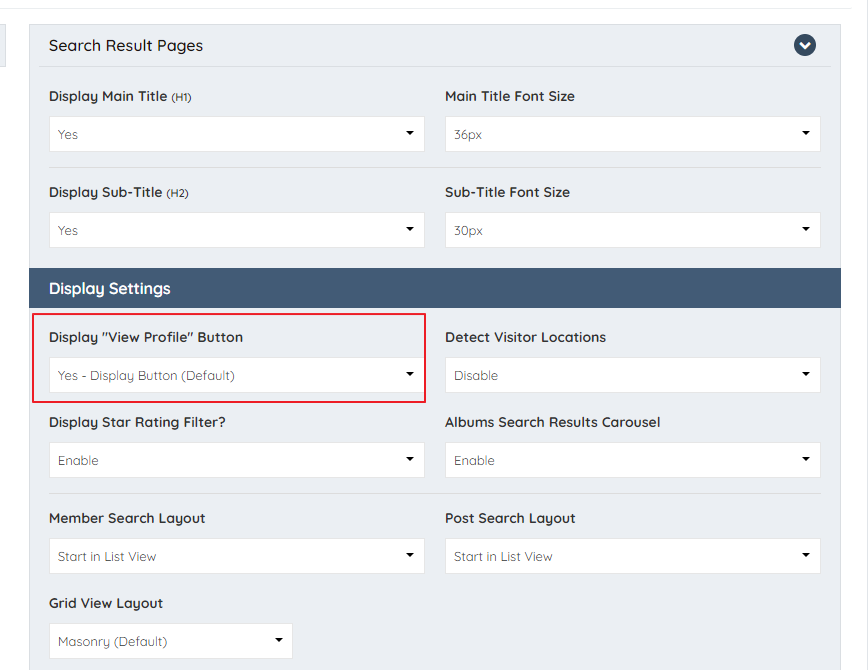The image size is (868, 670).
Task: Select the highlighted View Profile Button field
Action: pyautogui.click(x=232, y=375)
